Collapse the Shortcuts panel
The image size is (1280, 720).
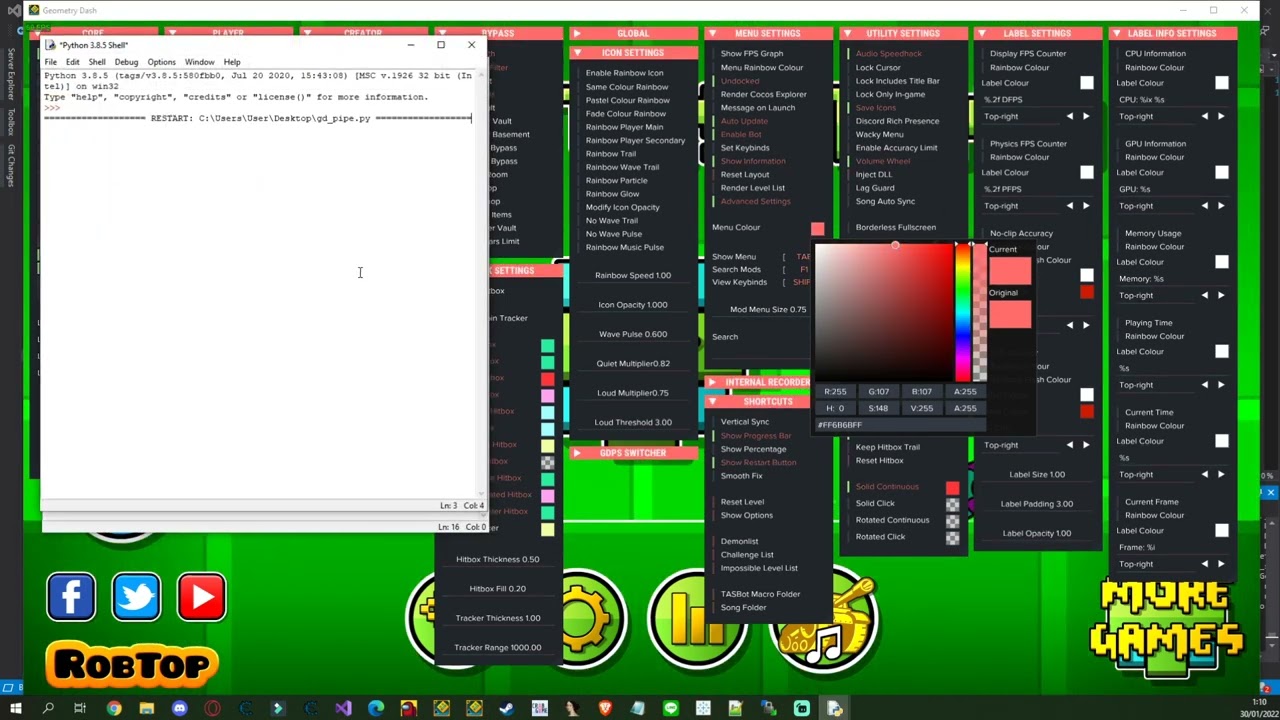click(712, 401)
